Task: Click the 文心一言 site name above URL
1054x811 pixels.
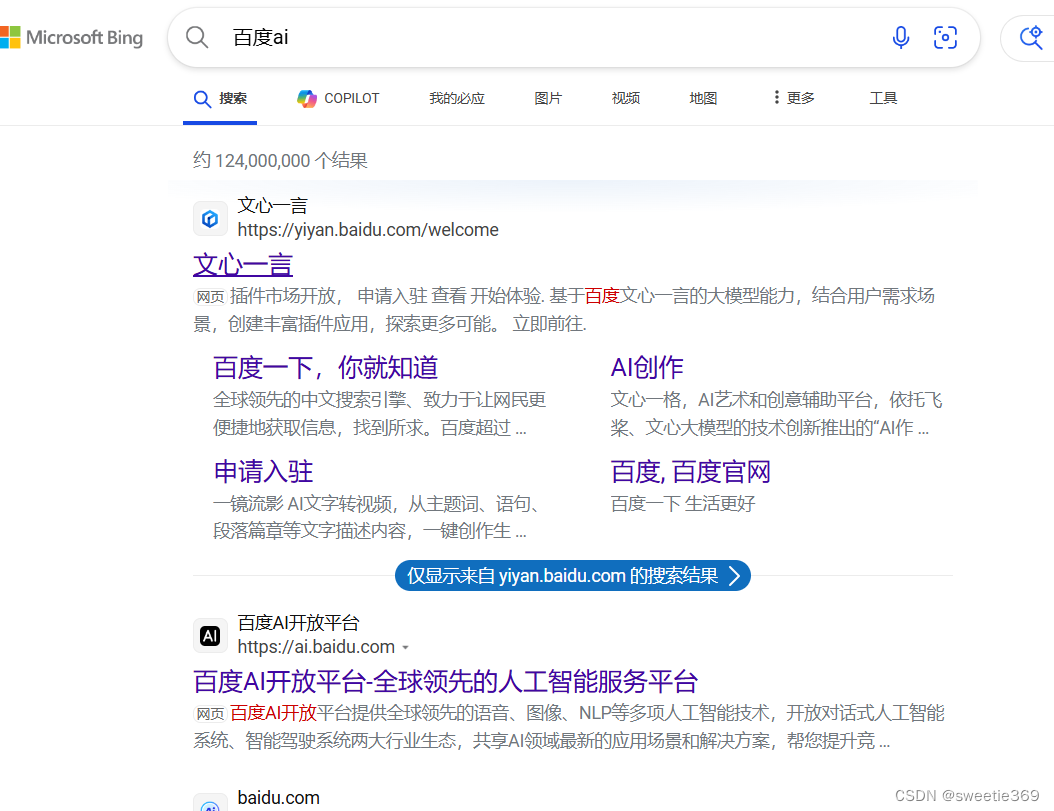Action: 272,206
